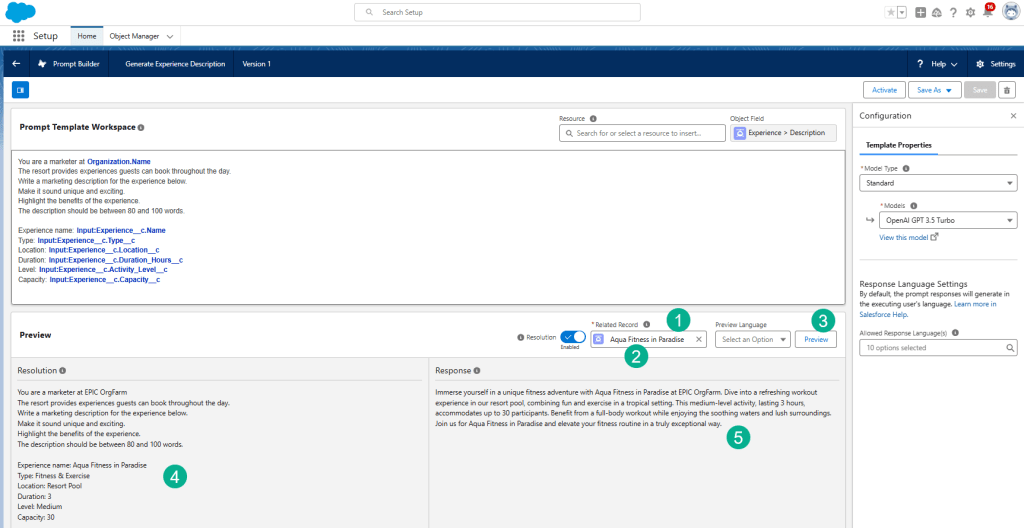Screen dimensions: 1024x528
Task: Open the App Launcher grid icon
Action: [18, 36]
